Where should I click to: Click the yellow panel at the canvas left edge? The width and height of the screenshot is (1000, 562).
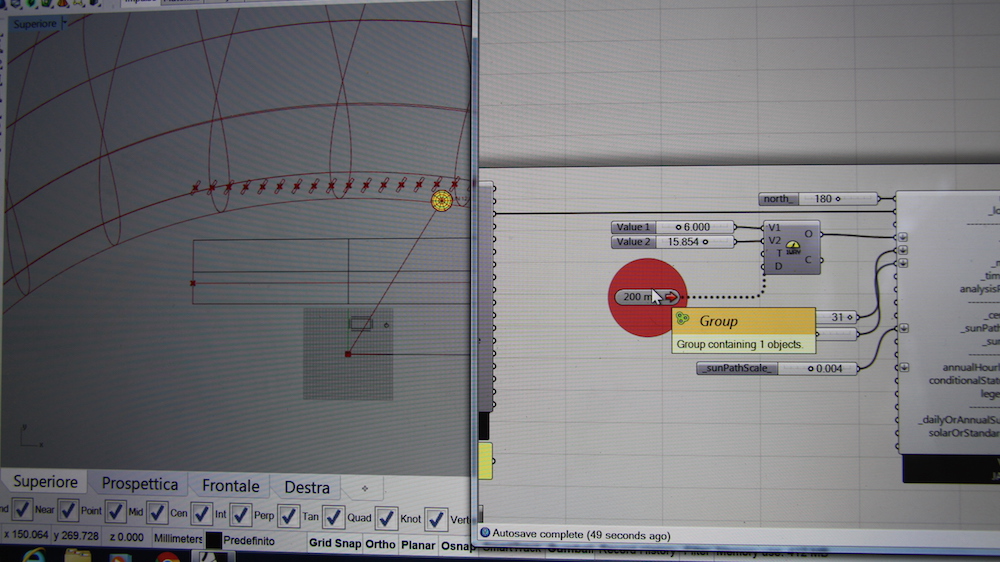click(x=485, y=461)
